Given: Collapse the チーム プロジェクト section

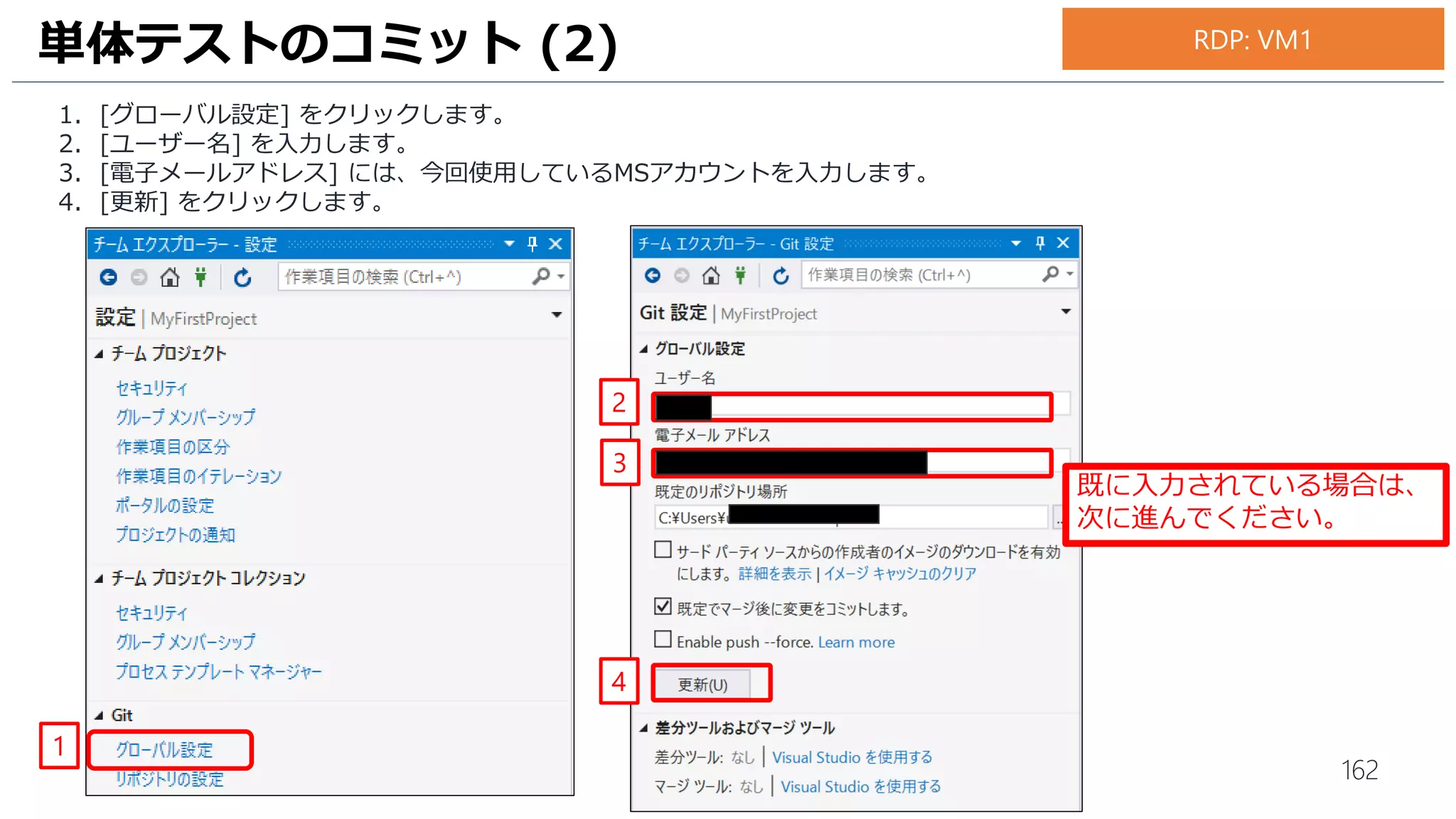Looking at the screenshot, I should pos(99,354).
